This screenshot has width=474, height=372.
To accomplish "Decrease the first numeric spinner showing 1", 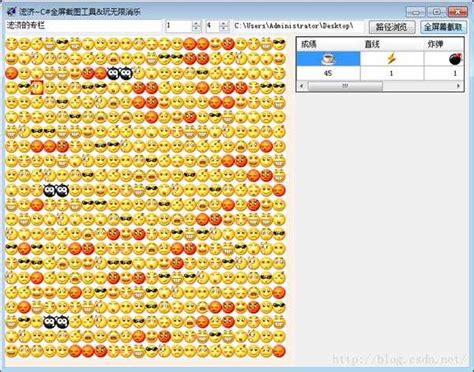I will [x=196, y=29].
